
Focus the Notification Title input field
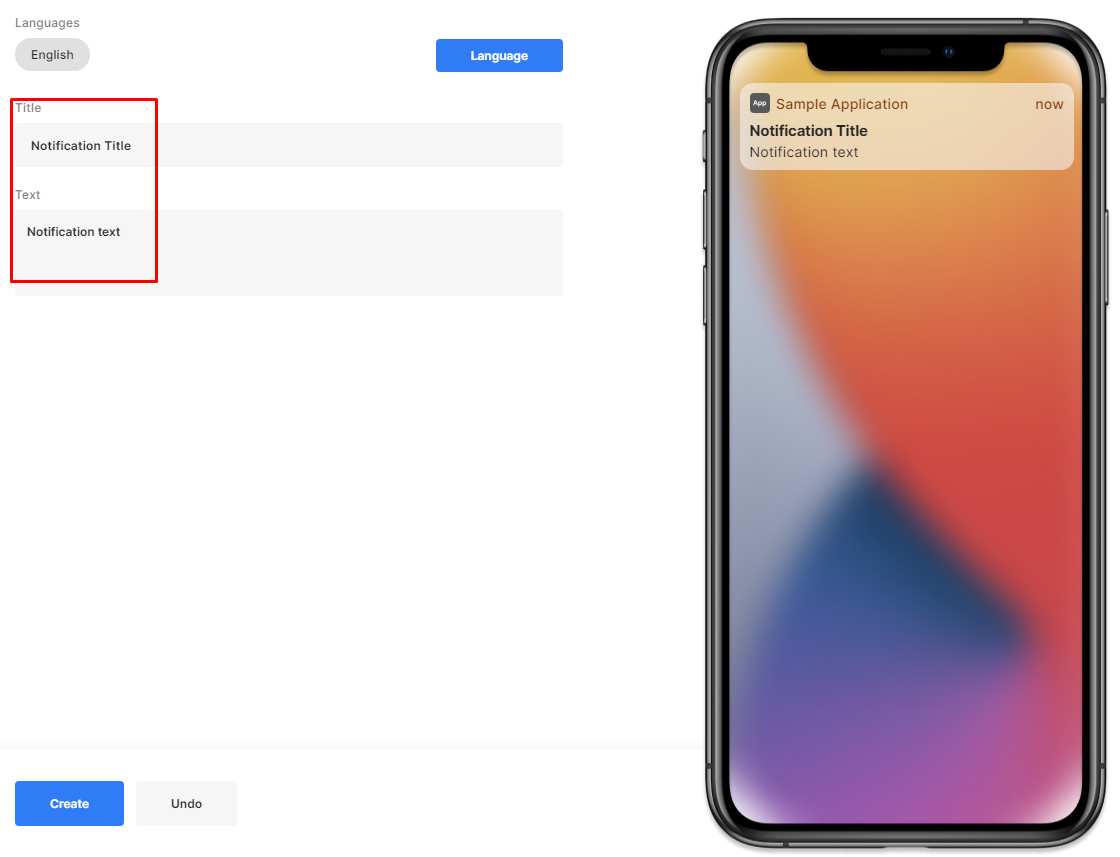[x=289, y=145]
